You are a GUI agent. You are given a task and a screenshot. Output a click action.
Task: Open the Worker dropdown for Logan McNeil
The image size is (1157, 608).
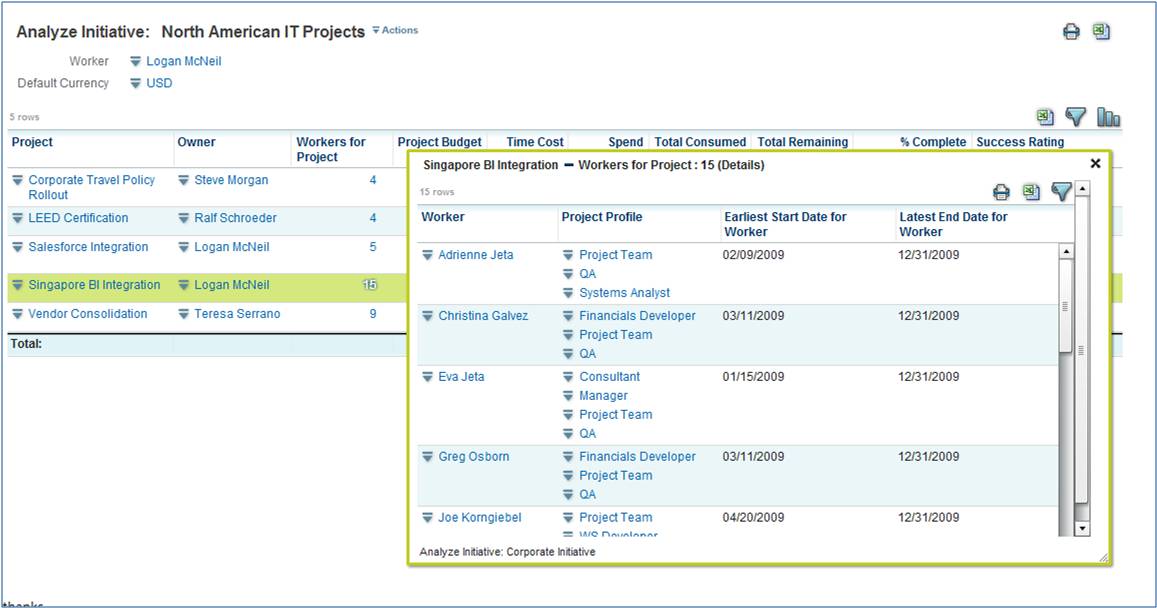point(135,60)
